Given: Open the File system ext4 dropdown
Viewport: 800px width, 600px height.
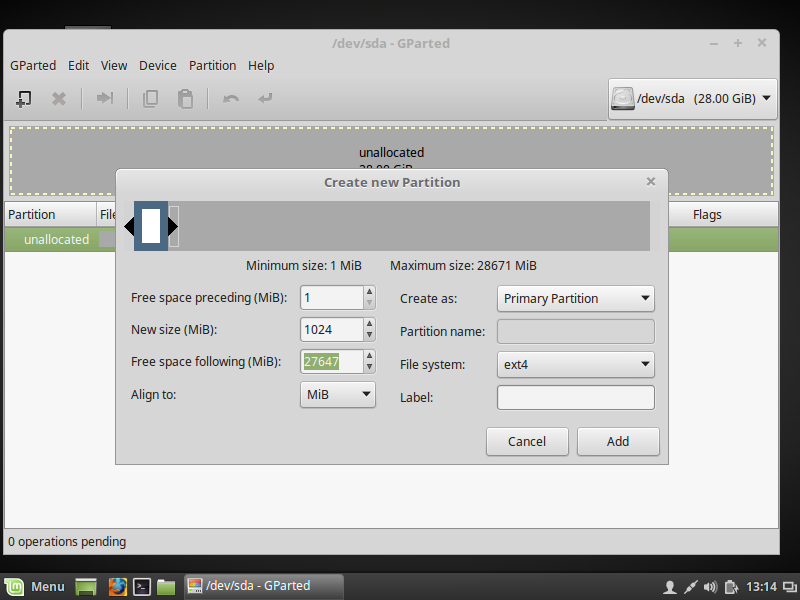Looking at the screenshot, I should (576, 364).
